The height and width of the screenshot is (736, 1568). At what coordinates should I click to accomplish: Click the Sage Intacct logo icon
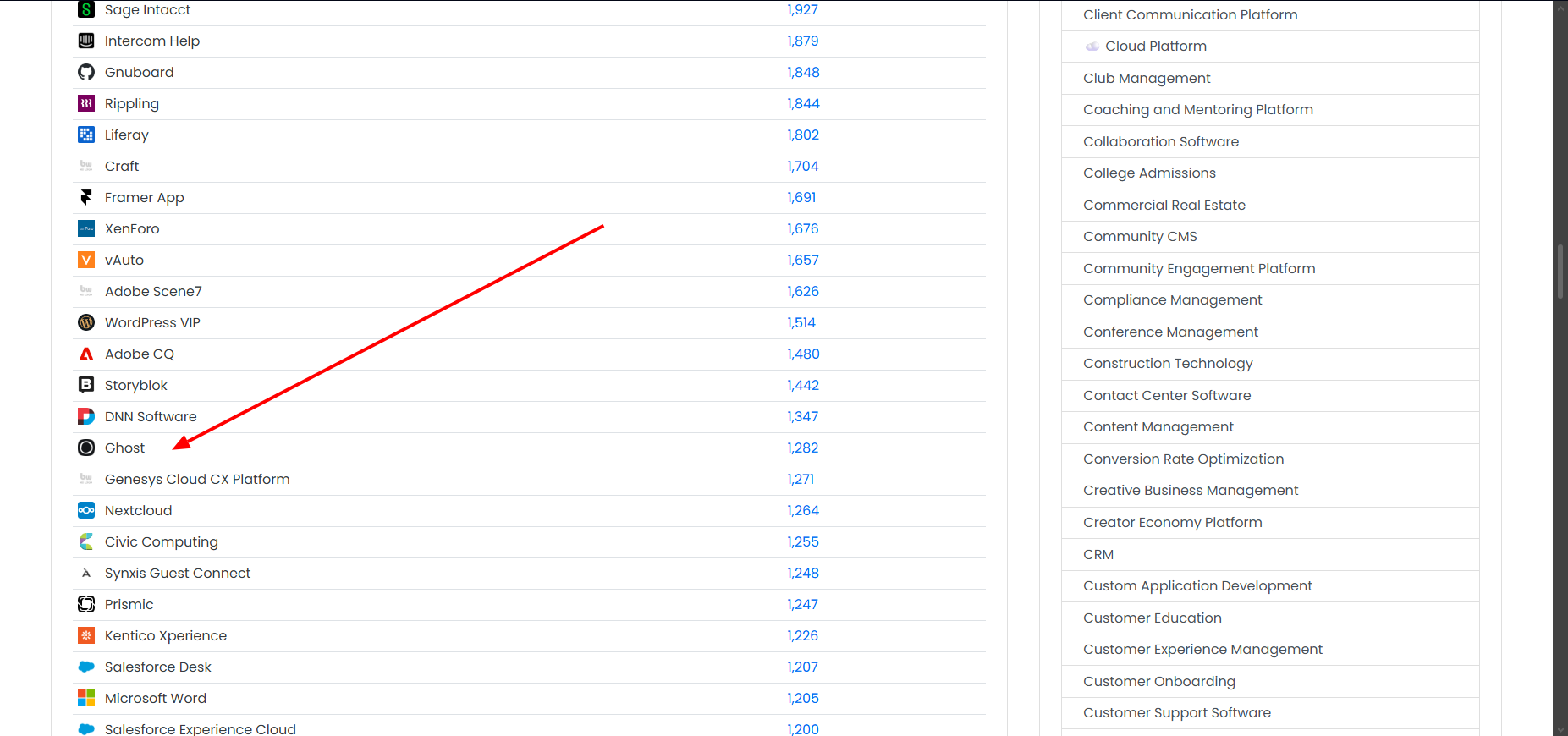click(x=86, y=9)
